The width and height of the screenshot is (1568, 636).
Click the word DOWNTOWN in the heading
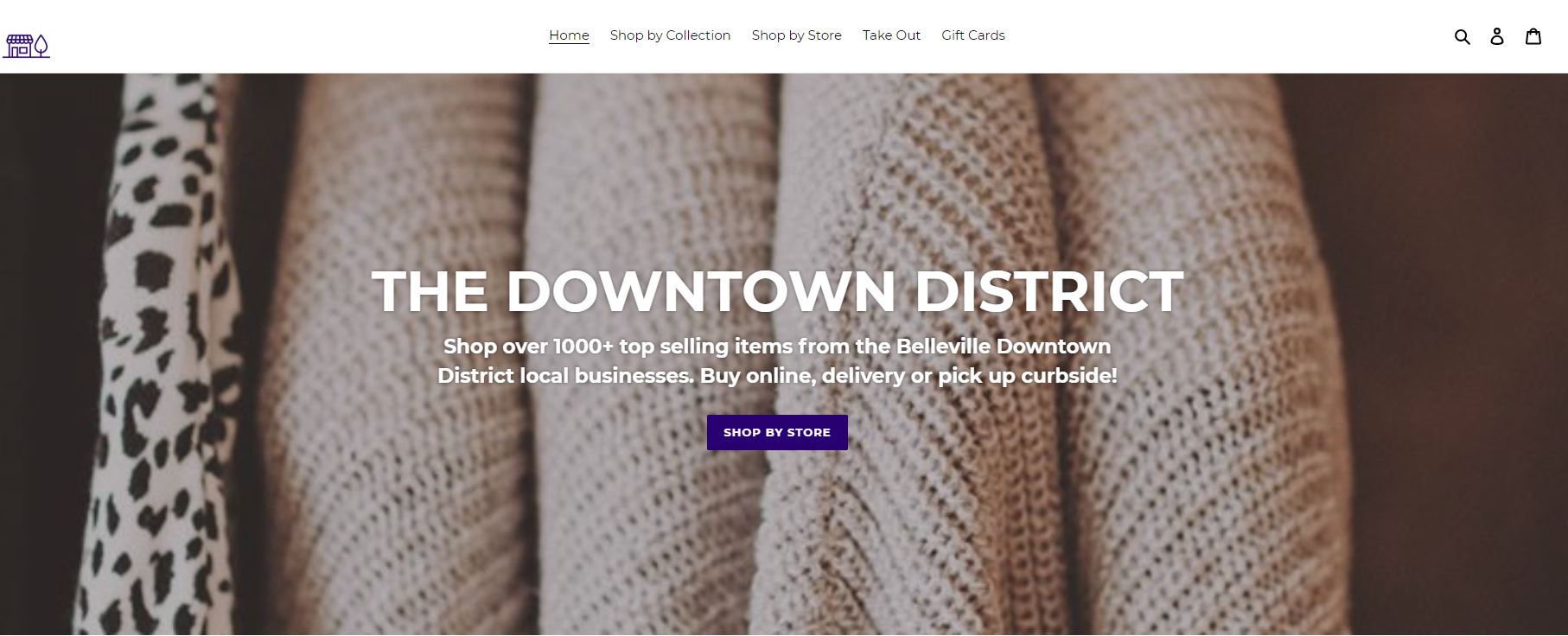coord(700,290)
